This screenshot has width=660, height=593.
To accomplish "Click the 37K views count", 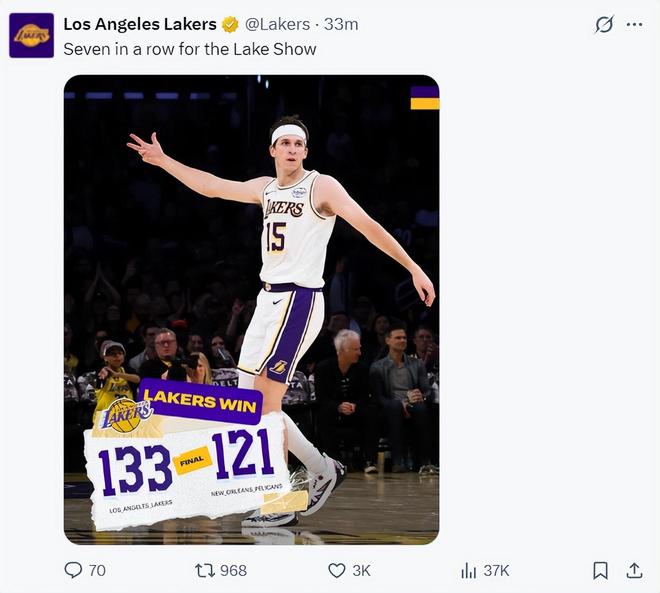I will [x=496, y=570].
